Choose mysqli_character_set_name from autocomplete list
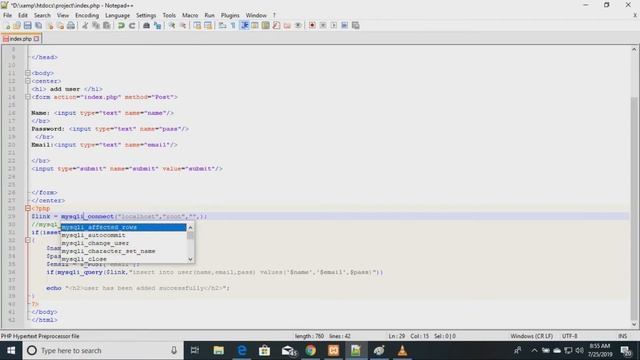640x360 pixels. (x=124, y=251)
